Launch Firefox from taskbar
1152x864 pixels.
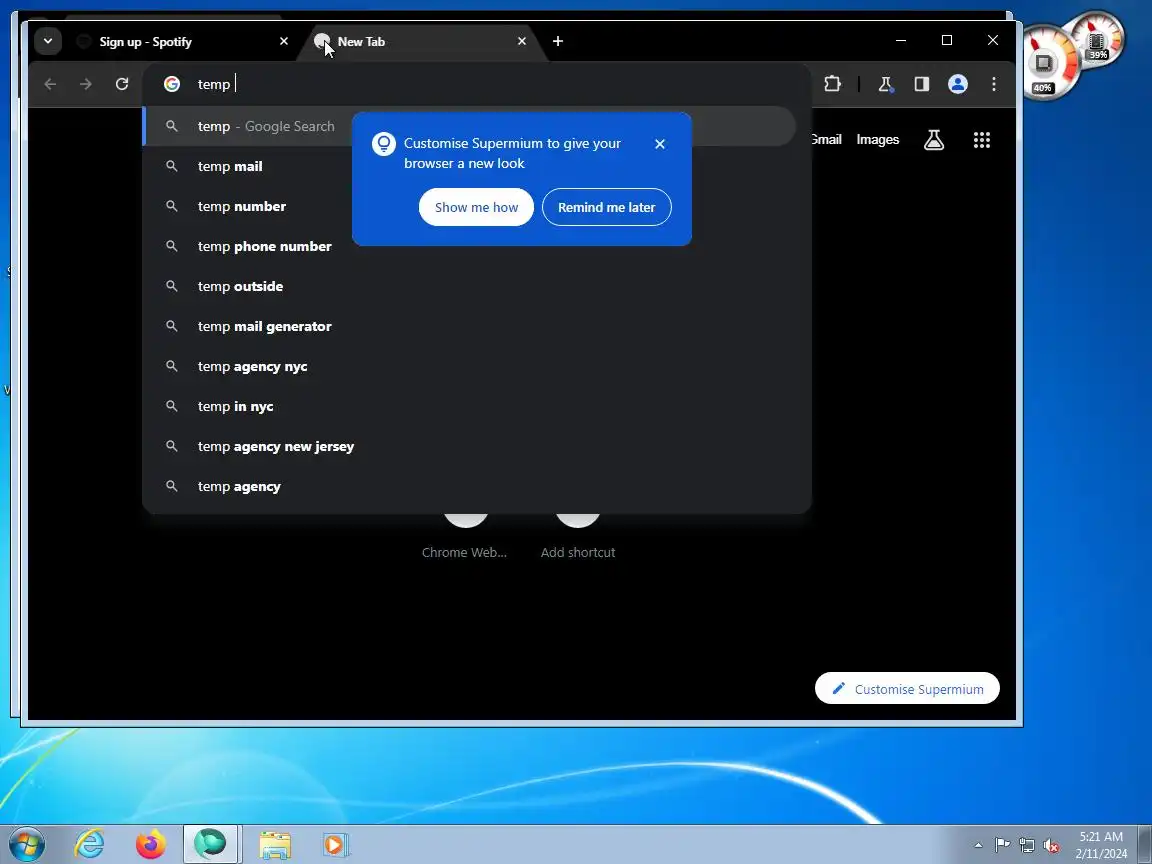coord(151,844)
